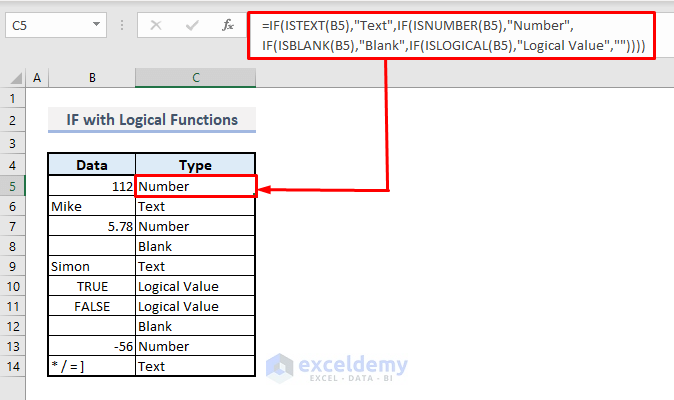
Task: Select the empty data cell in row 8
Action: (x=92, y=246)
